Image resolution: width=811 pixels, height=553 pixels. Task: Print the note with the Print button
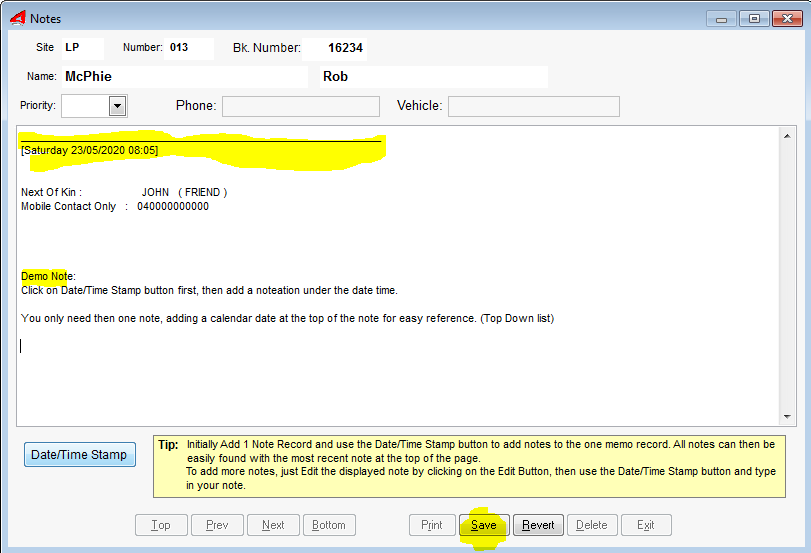(432, 525)
